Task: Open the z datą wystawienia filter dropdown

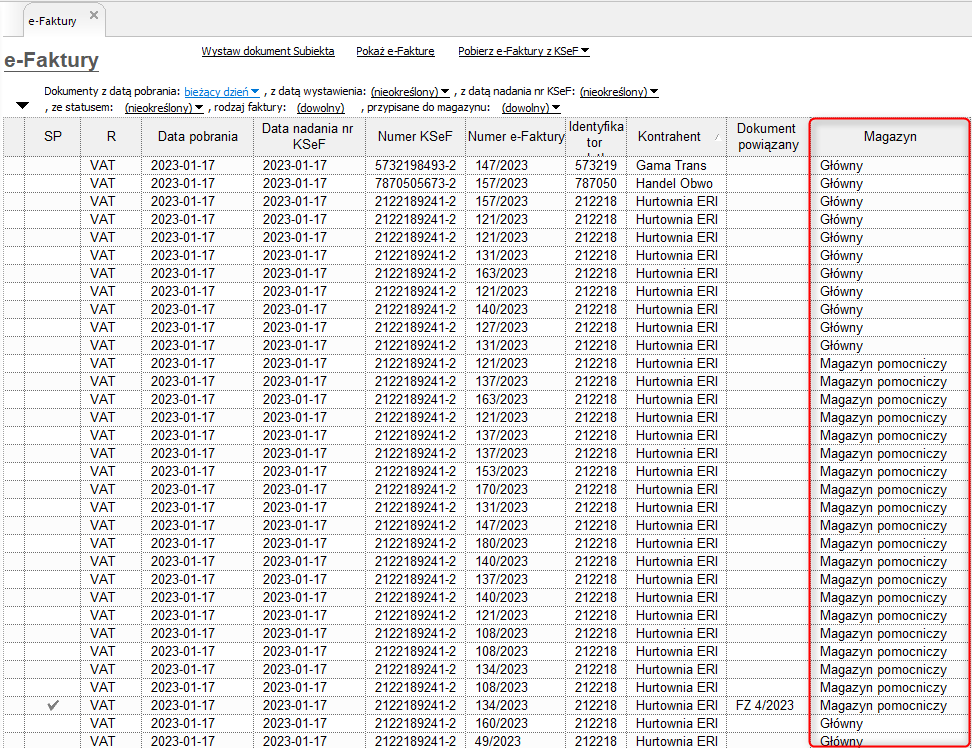Action: click(x=410, y=92)
